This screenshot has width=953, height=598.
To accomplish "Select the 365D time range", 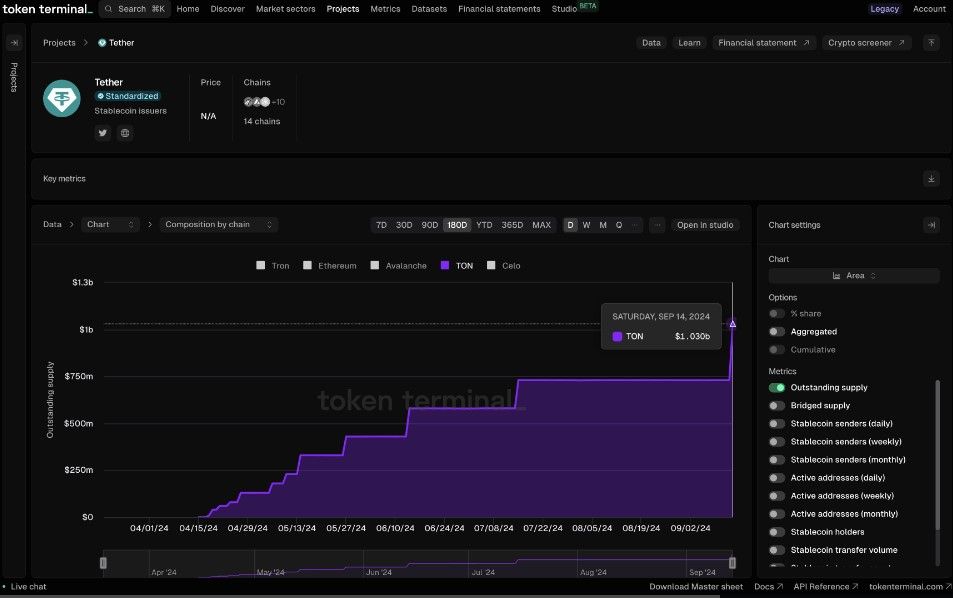I will coord(512,225).
